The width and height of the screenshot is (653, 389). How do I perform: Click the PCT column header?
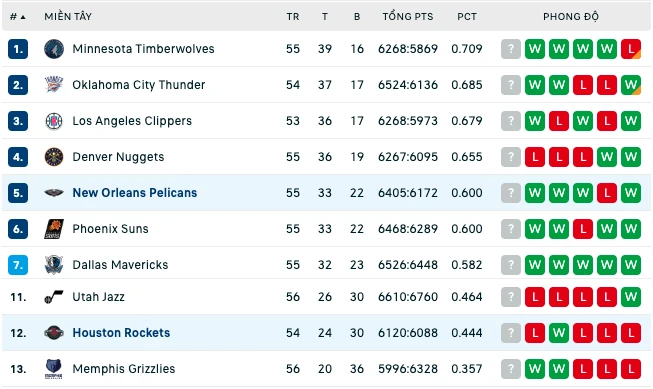click(x=467, y=17)
